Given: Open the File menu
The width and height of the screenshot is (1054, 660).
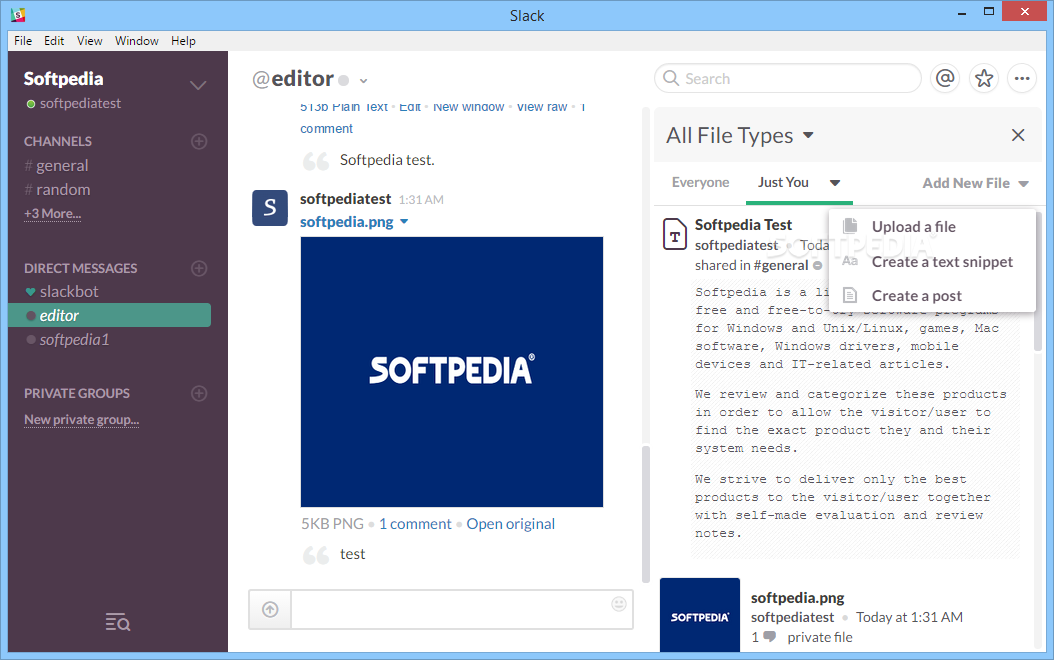Looking at the screenshot, I should [x=23, y=40].
